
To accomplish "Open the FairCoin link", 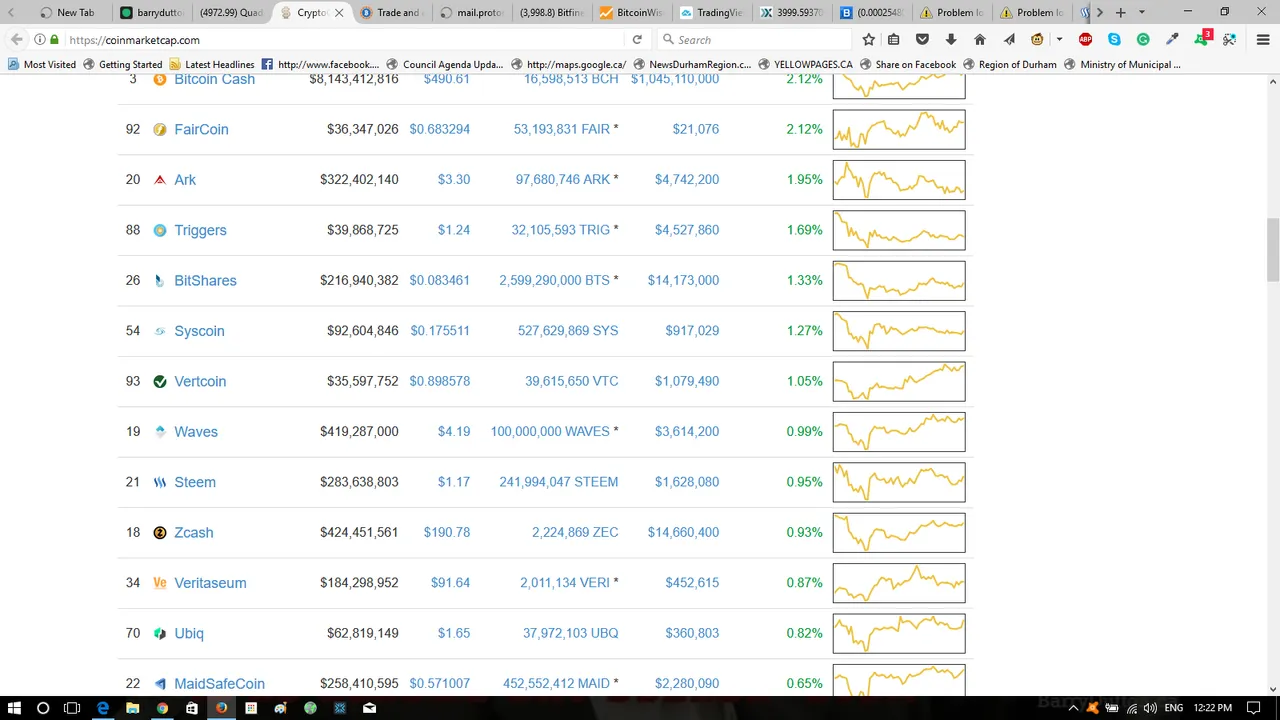I will [x=201, y=129].
